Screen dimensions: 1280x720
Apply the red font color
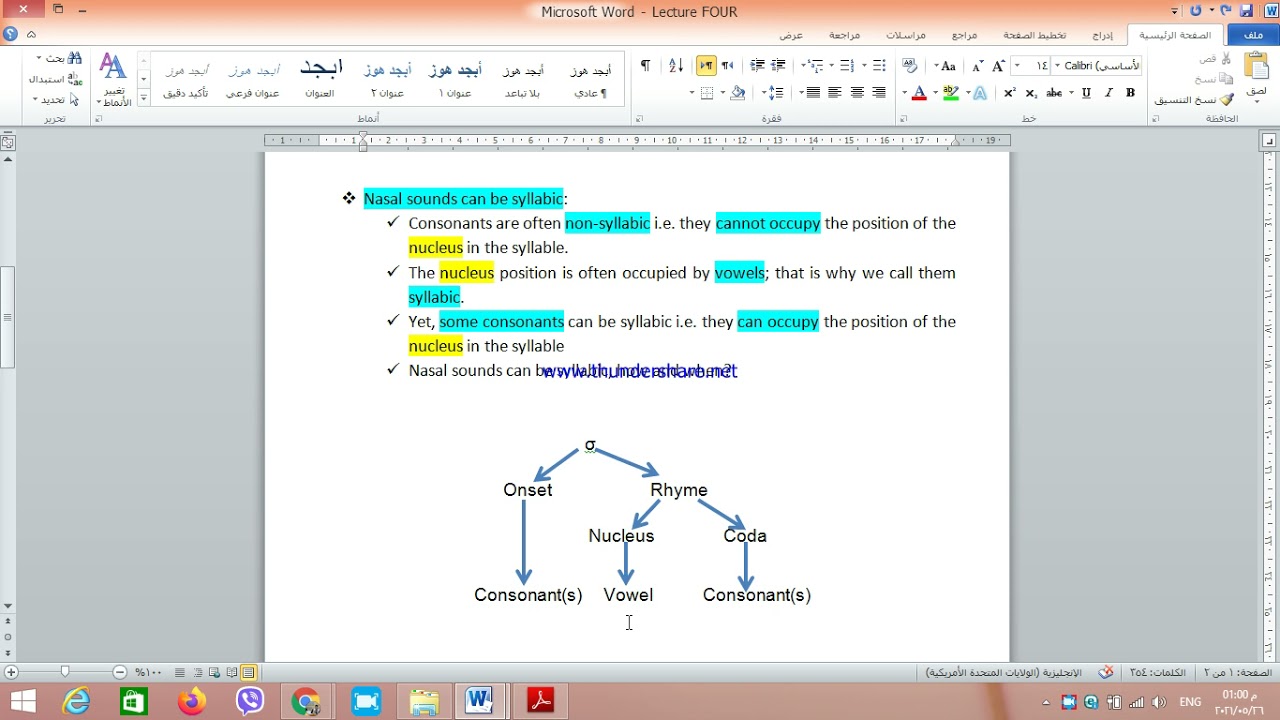pos(919,93)
